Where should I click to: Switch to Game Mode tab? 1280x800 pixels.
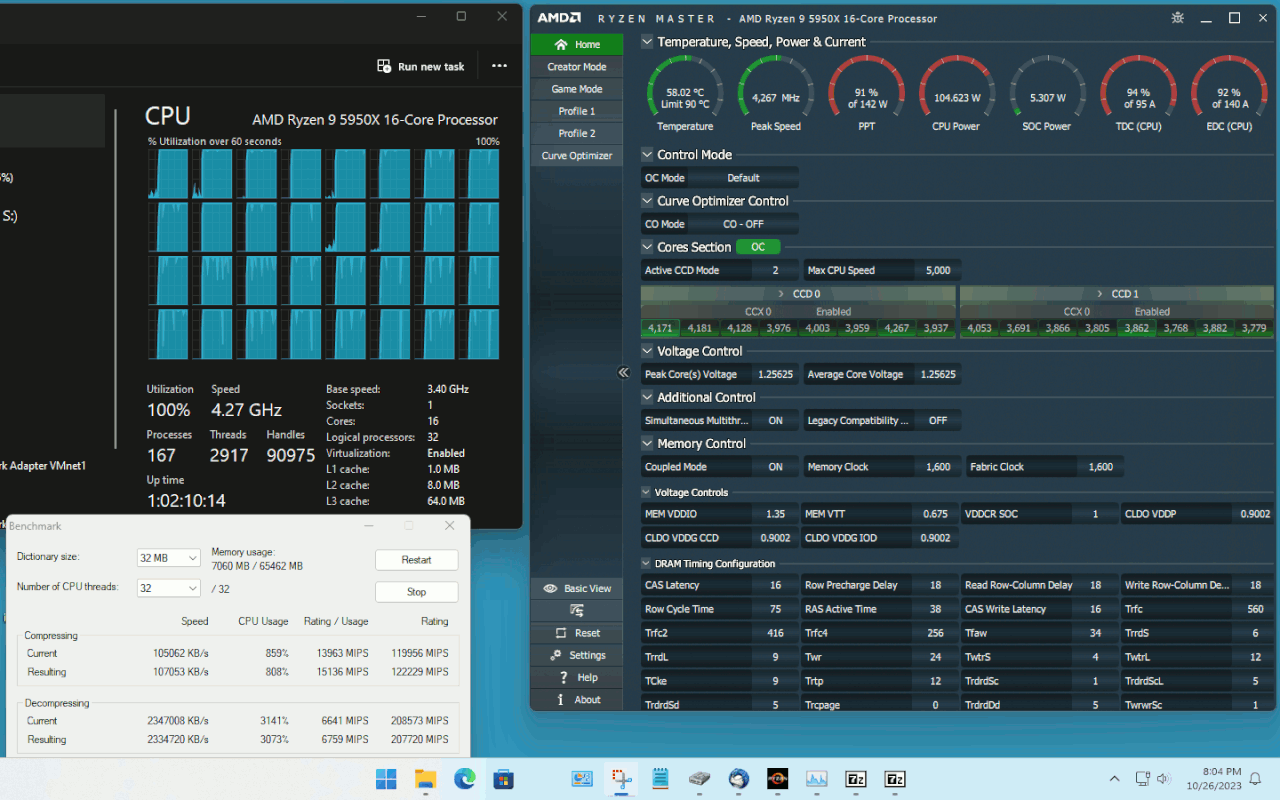click(x=577, y=89)
